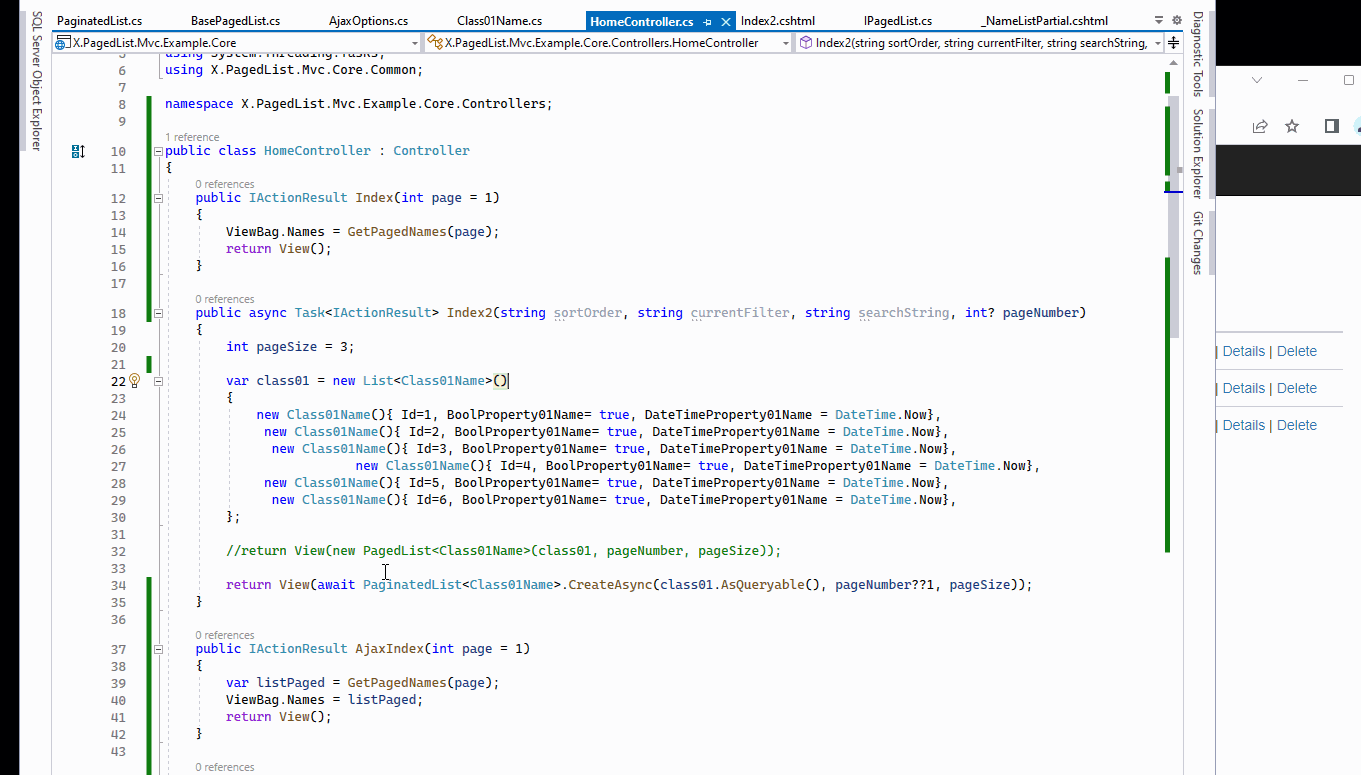Click the lightbulb quick actions icon on line 22
Viewport: 1361px width, 775px height.
(135, 381)
